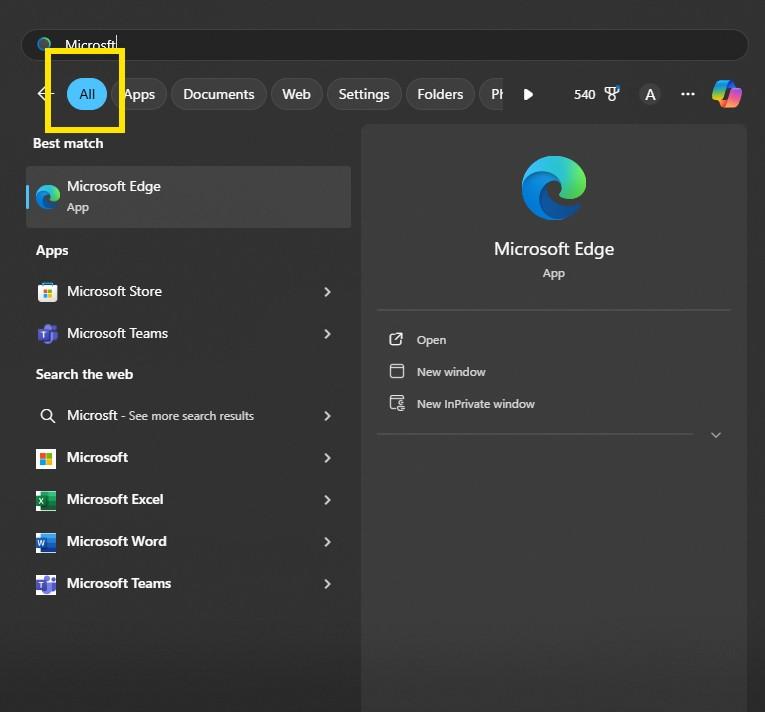Click the New window action icon
Viewport: 765px width, 712px height.
397,371
